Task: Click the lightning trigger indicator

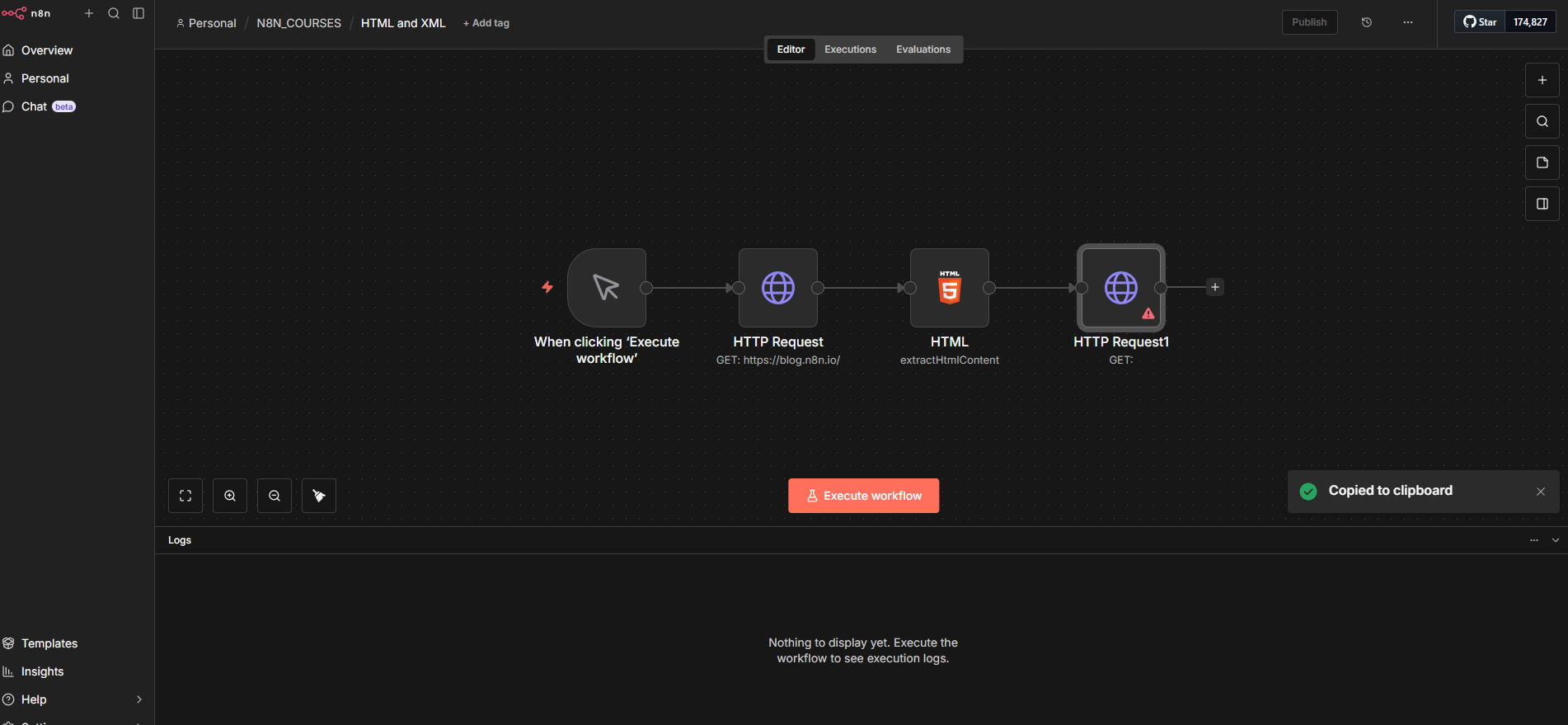Action: pos(547,287)
